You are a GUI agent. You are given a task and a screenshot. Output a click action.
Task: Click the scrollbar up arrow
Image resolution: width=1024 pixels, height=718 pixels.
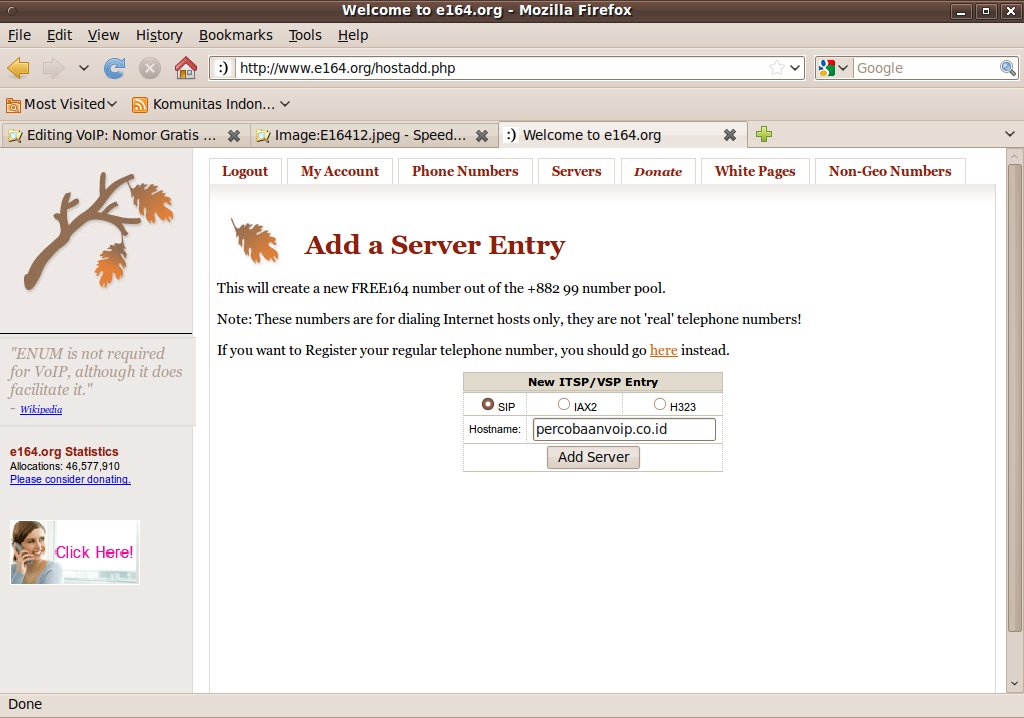(1014, 156)
